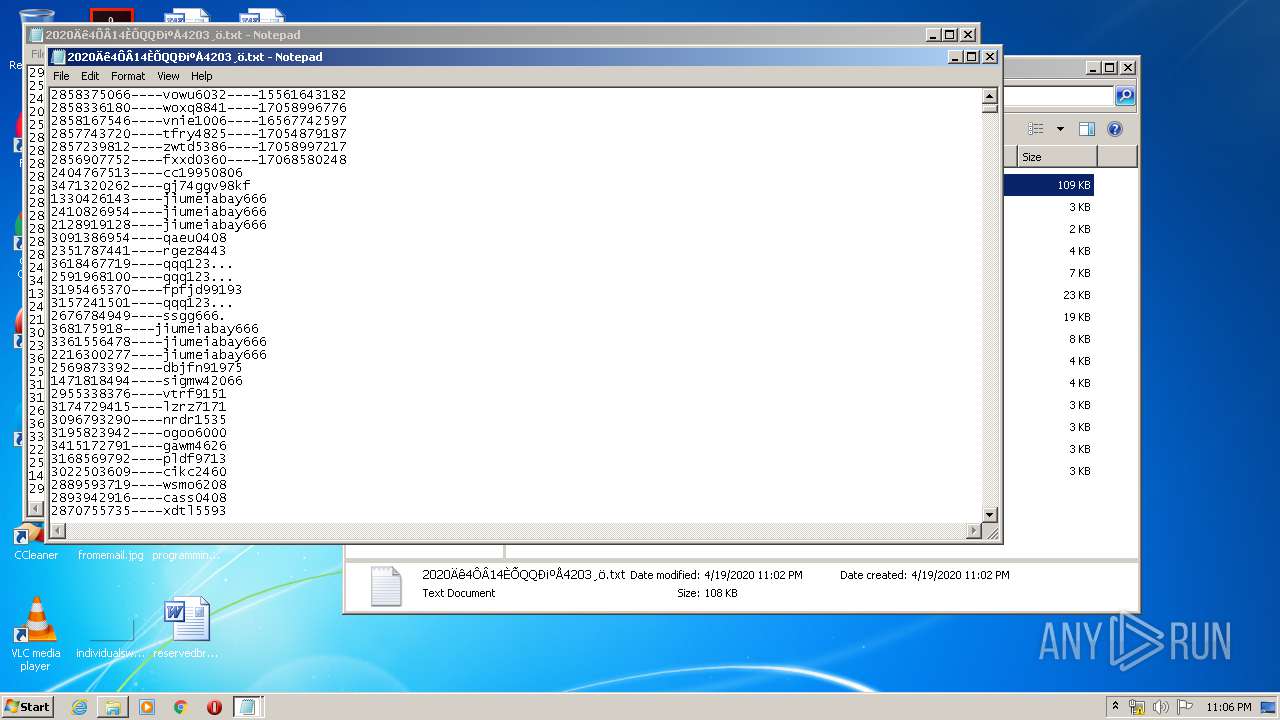Change the view with Explorer's view icon
This screenshot has height=720, width=1280.
tap(1036, 129)
